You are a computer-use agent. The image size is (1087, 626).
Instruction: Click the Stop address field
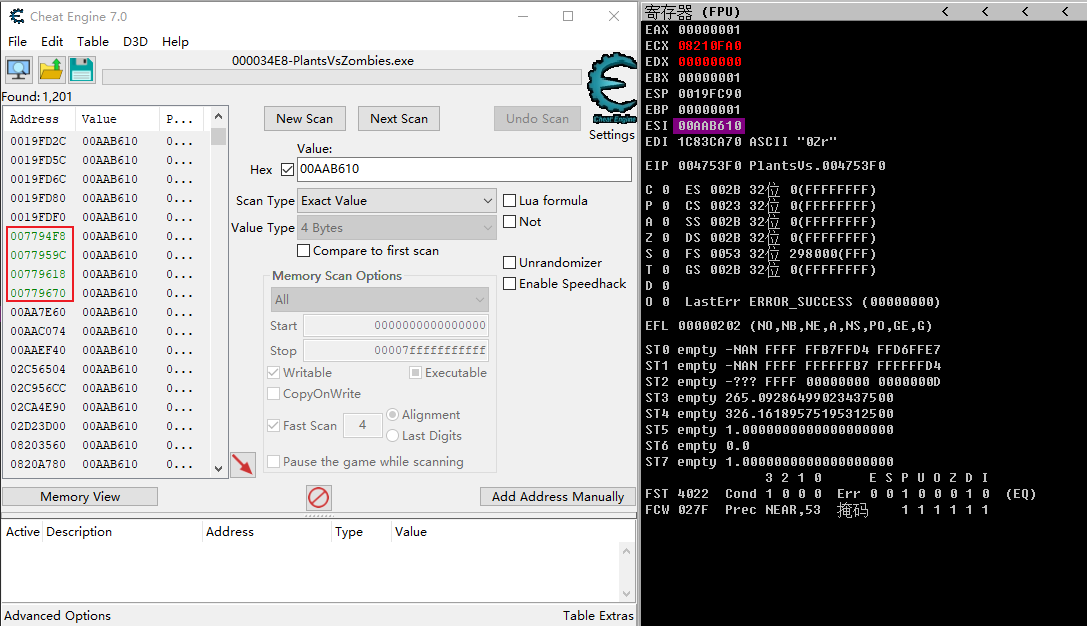(396, 350)
